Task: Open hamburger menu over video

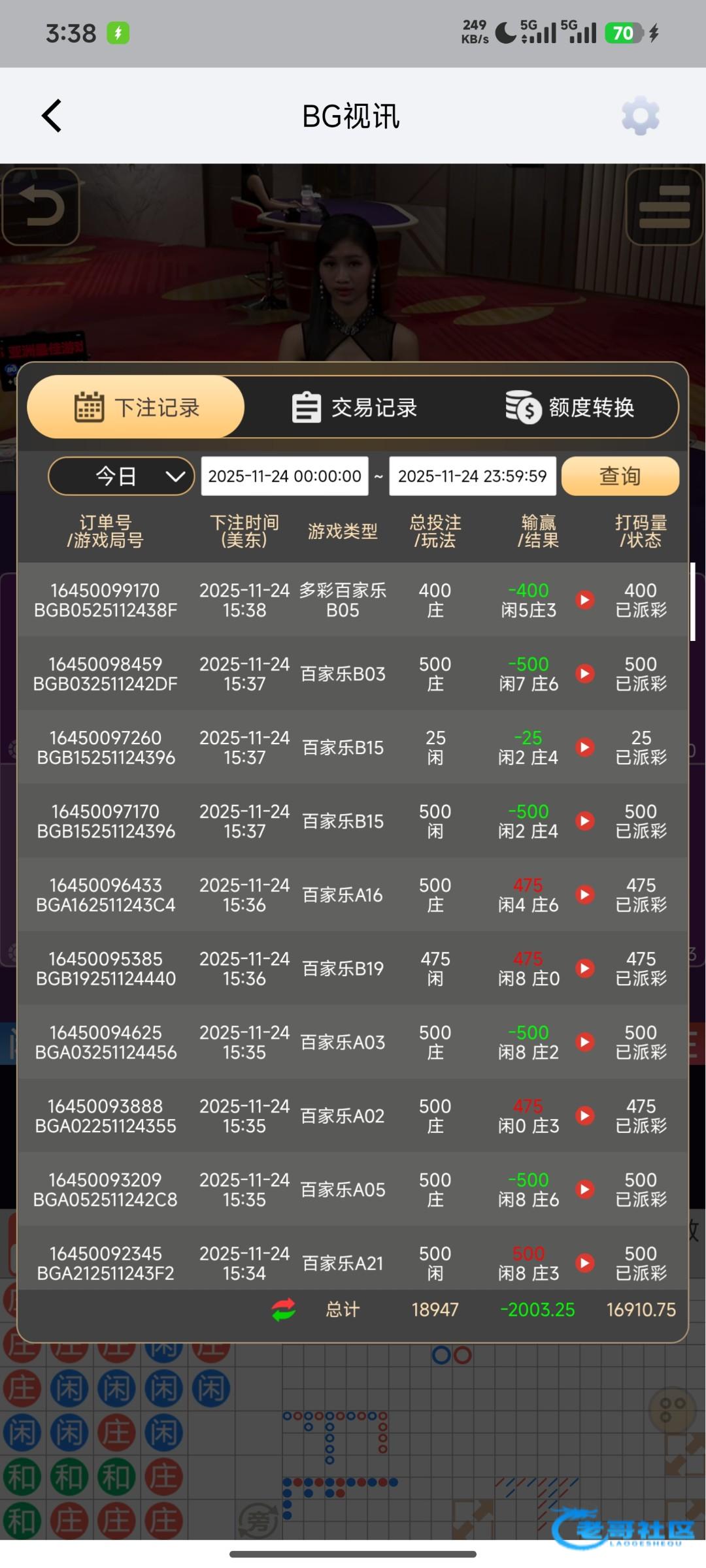Action: click(664, 207)
